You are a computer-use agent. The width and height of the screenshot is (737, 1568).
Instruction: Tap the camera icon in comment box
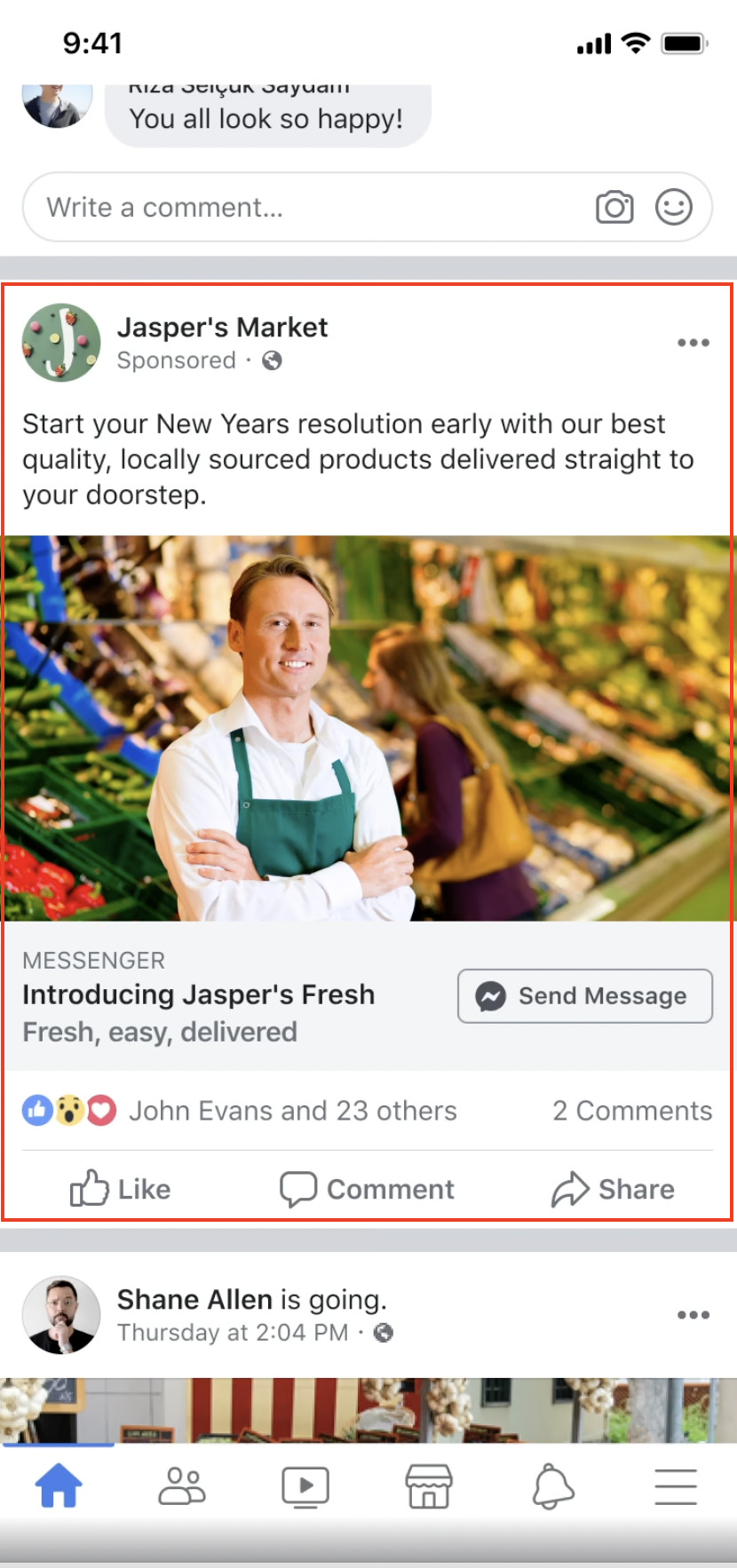[614, 207]
